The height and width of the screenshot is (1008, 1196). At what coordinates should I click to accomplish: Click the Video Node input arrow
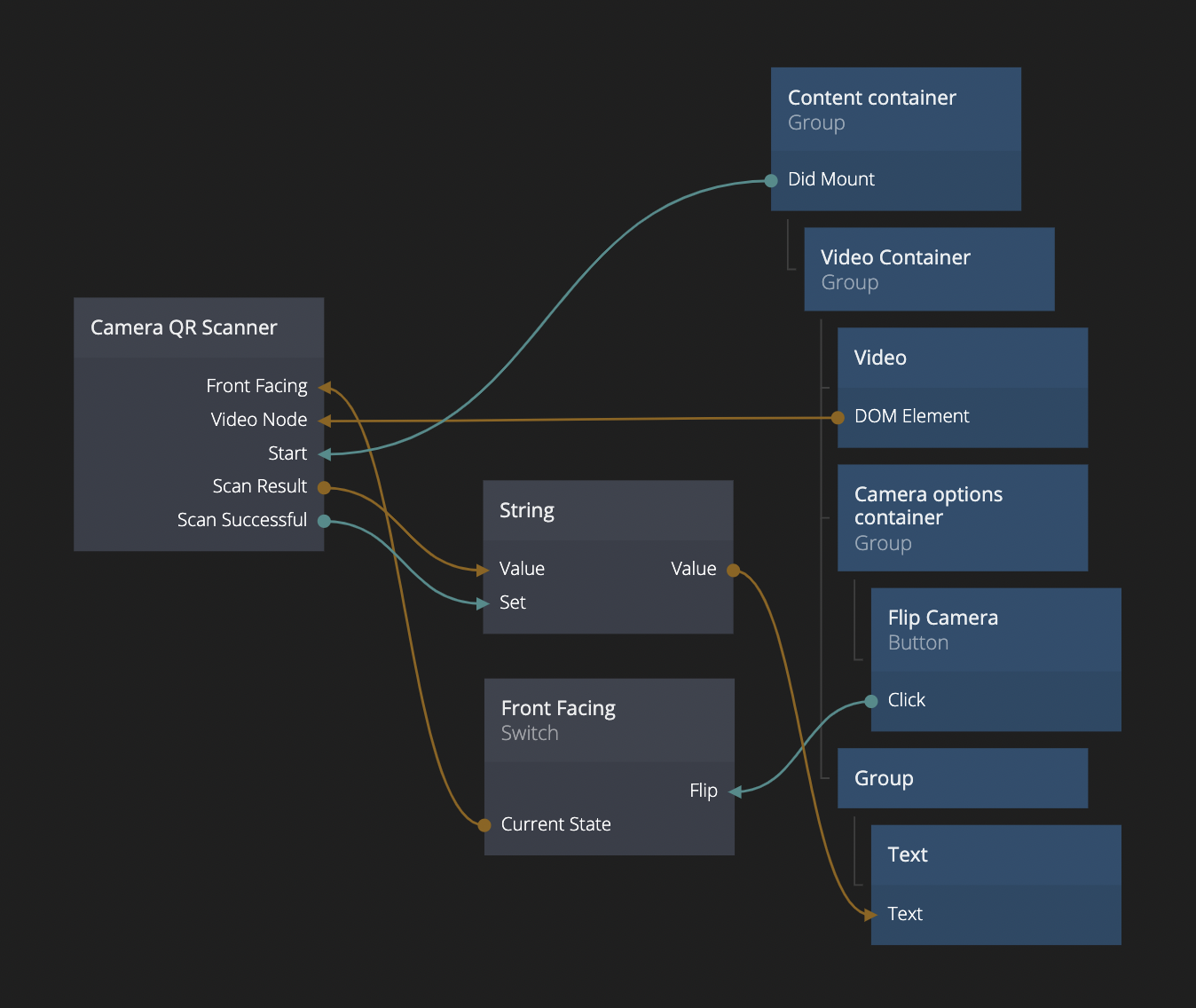[325, 421]
